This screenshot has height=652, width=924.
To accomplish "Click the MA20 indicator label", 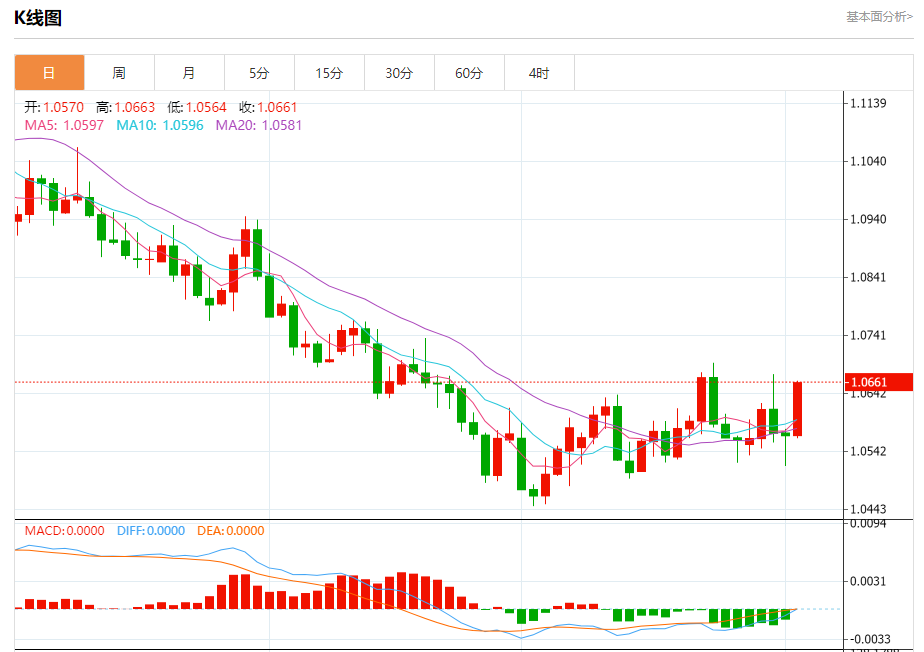I will click(259, 125).
